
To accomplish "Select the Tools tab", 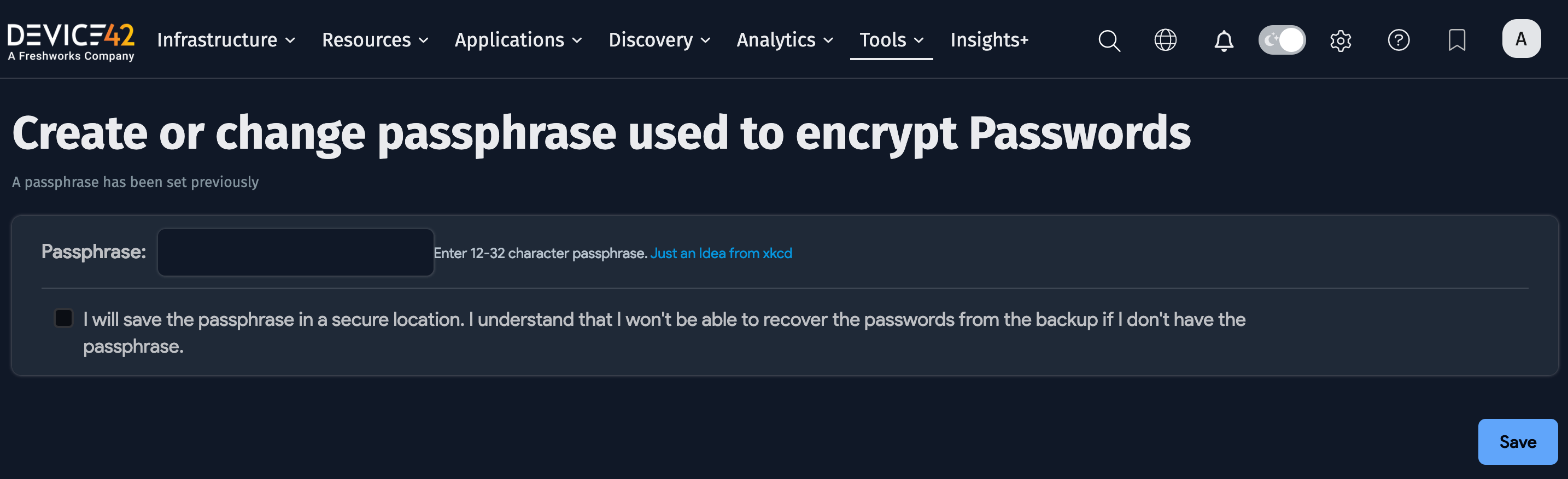I will (890, 40).
